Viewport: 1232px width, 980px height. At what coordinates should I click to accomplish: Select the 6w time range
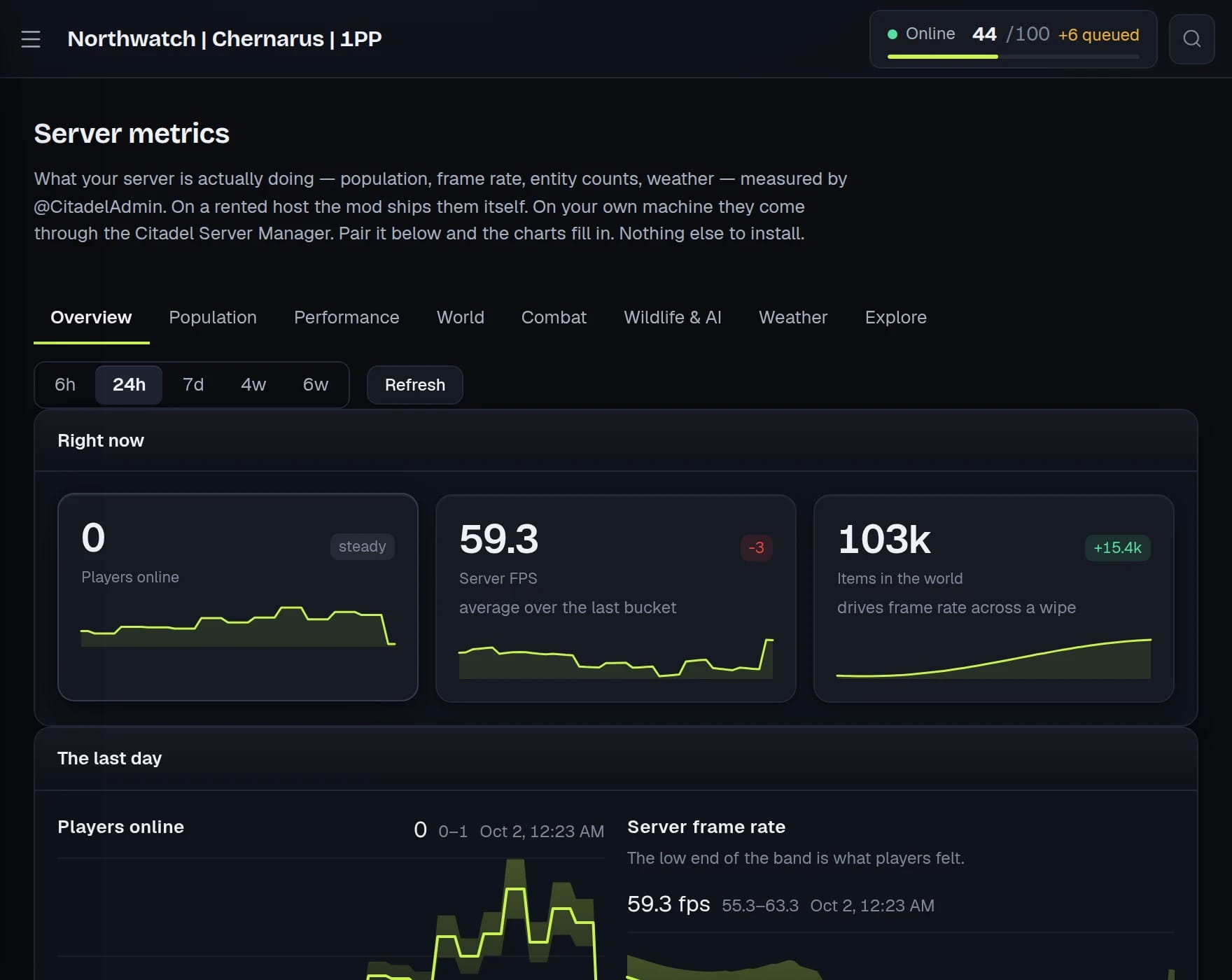[315, 384]
